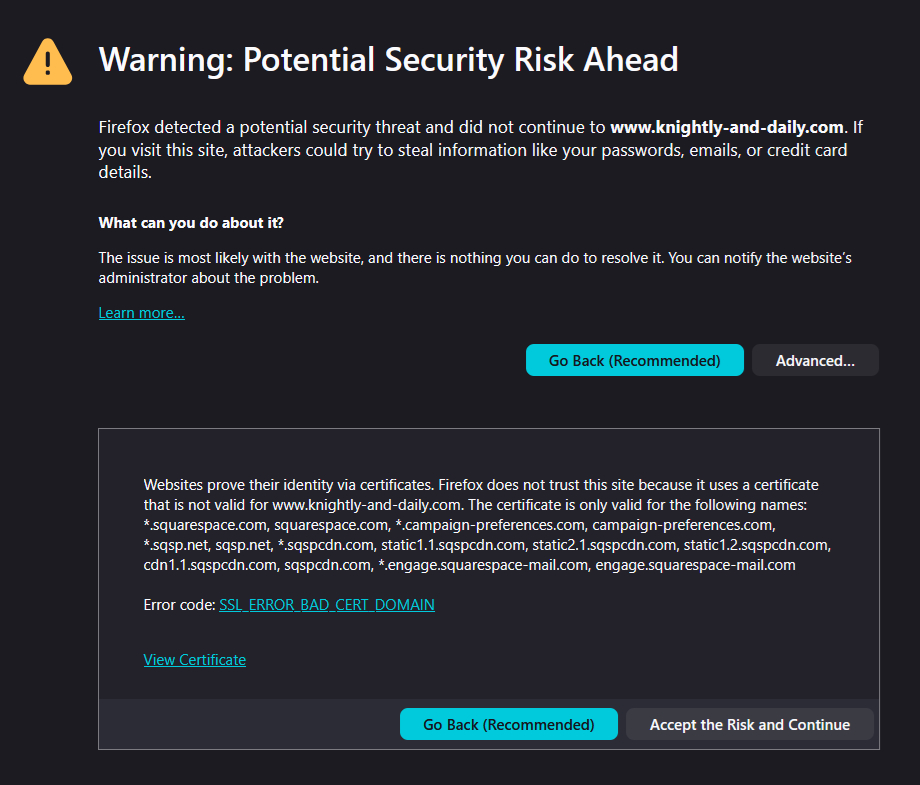Click the '*.squarespace.com' certificate name text
The image size is (920, 785).
(205, 525)
